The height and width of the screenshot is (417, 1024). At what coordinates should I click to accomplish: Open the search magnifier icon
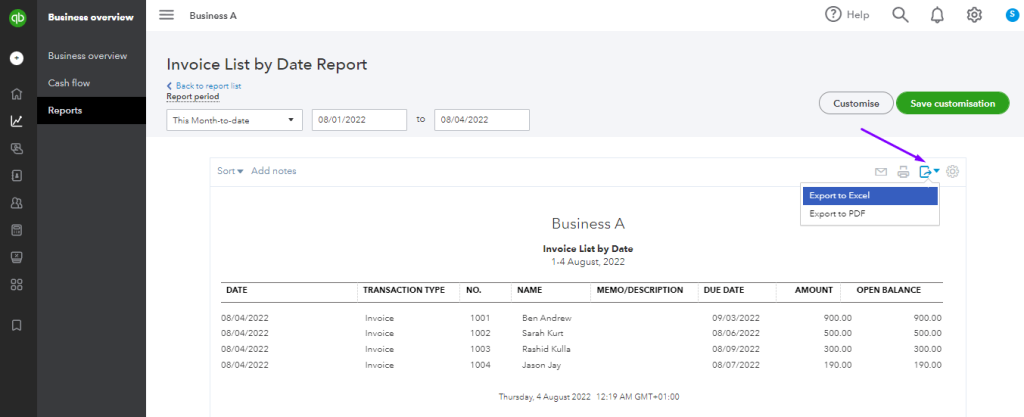[900, 15]
